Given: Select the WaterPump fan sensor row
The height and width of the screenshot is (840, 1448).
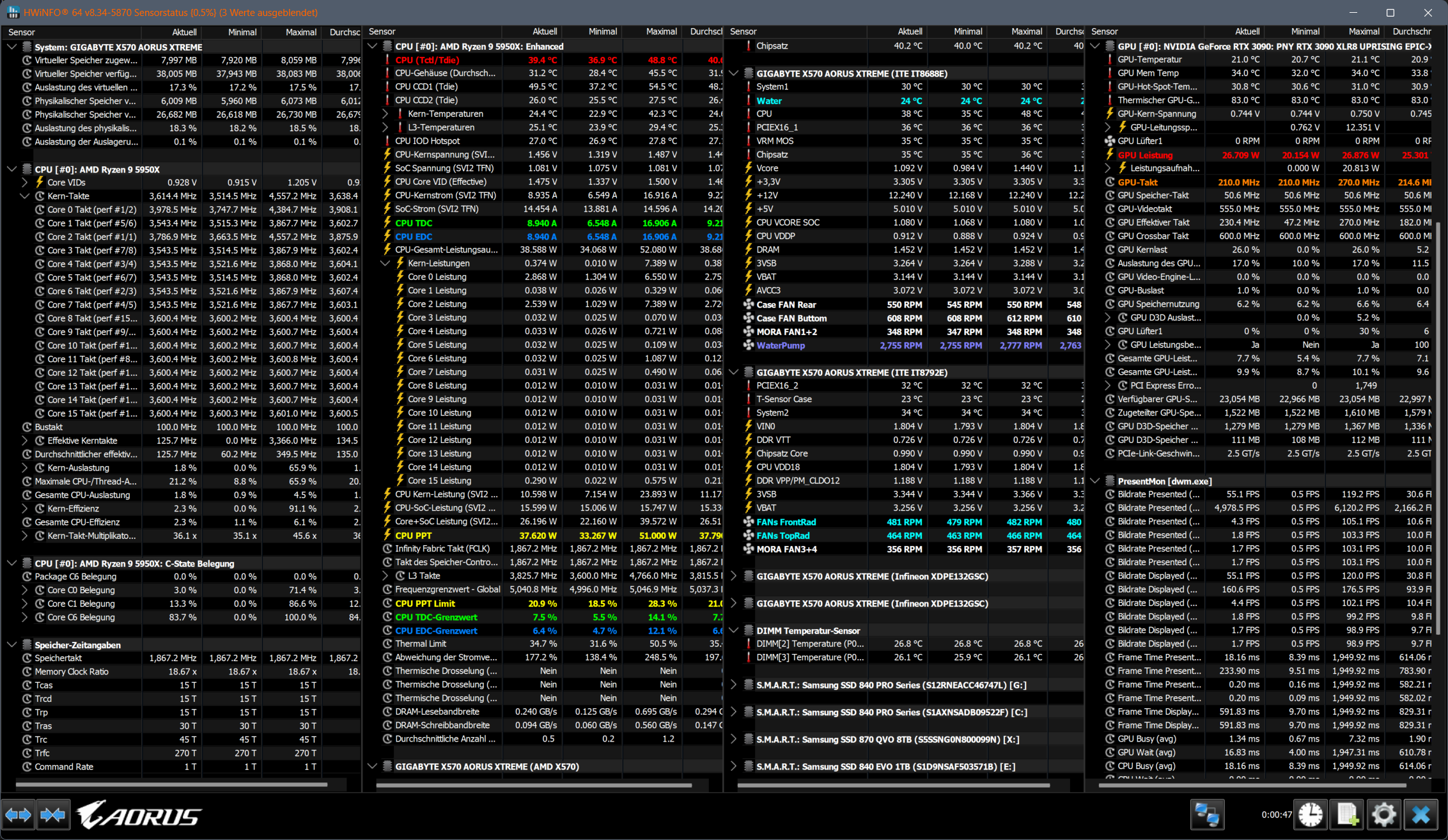Looking at the screenshot, I should point(781,345).
